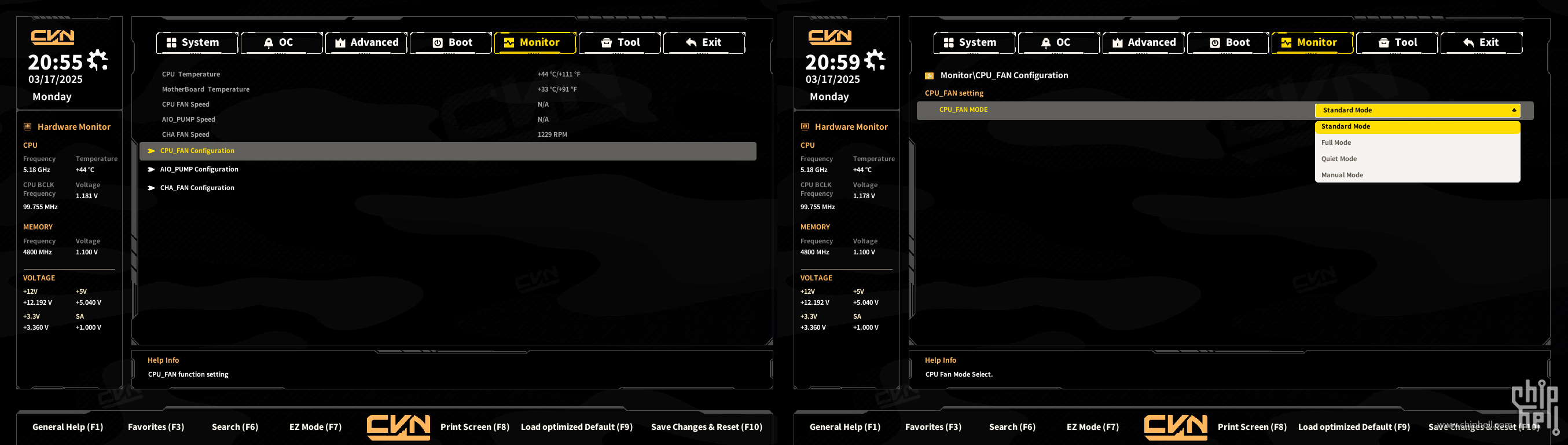Viewport: 1568px width, 445px height.
Task: Click the arrow icon beside CPU_FAN Configuration
Action: (152, 151)
